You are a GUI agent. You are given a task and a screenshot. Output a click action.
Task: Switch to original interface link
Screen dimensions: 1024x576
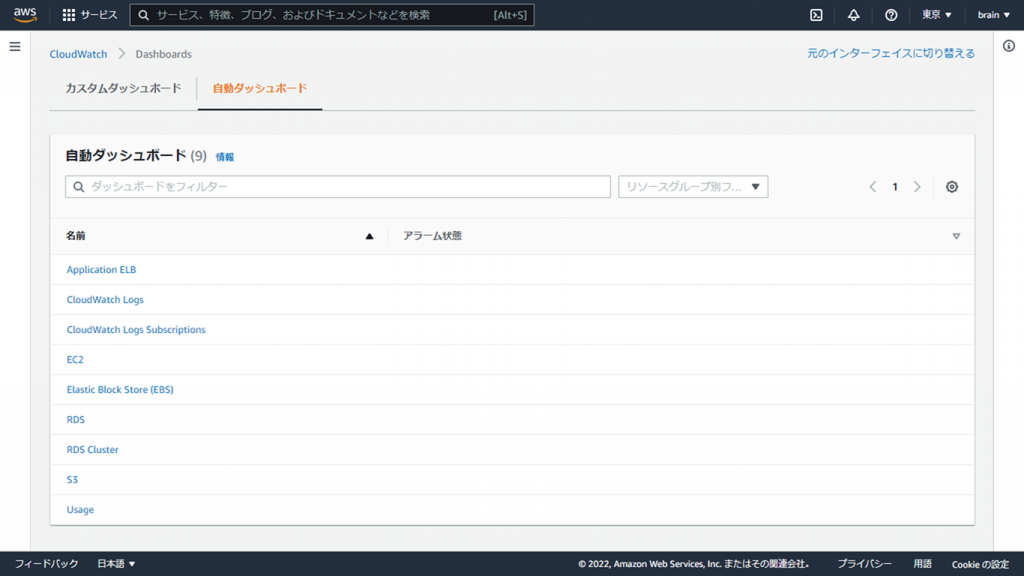click(891, 54)
